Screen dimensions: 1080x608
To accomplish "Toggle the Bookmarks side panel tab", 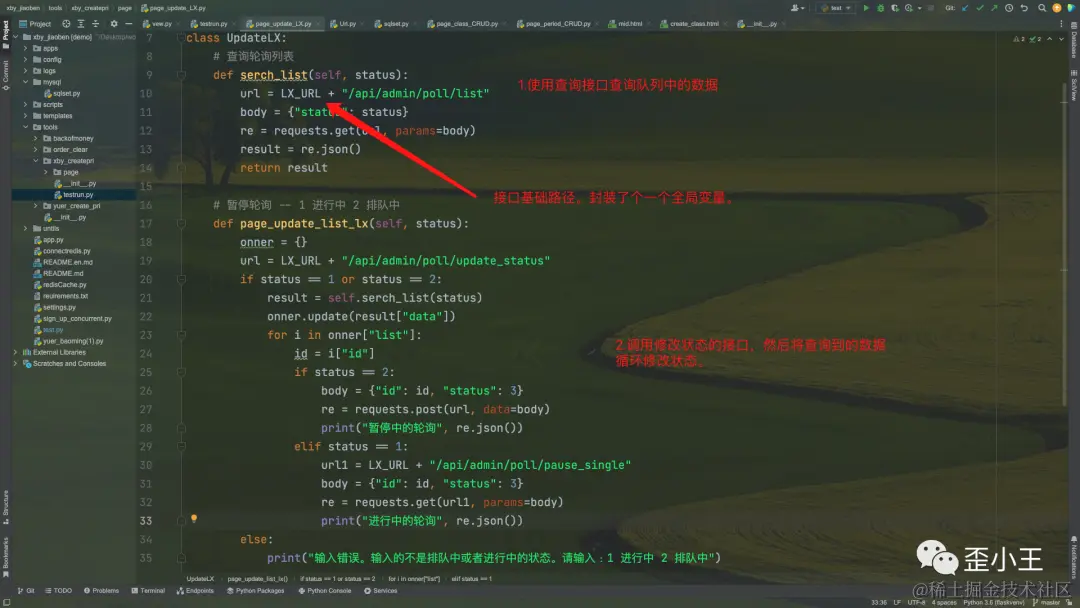I will (x=6, y=557).
